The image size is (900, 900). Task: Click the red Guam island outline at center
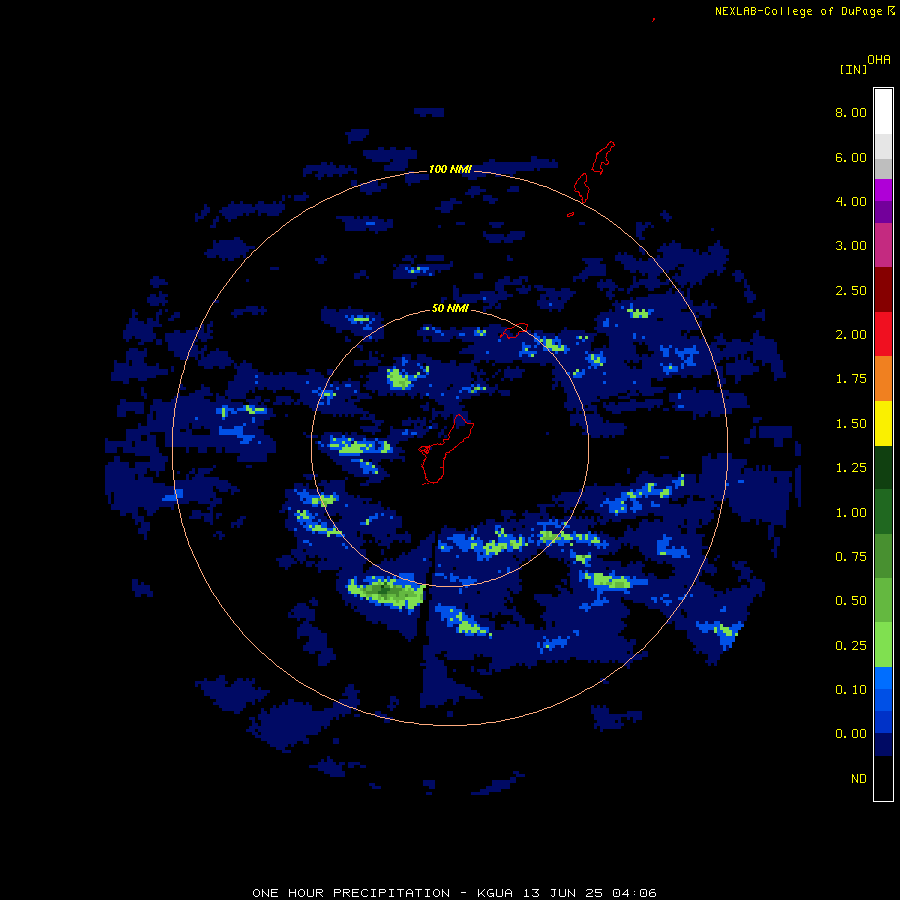coord(445,449)
